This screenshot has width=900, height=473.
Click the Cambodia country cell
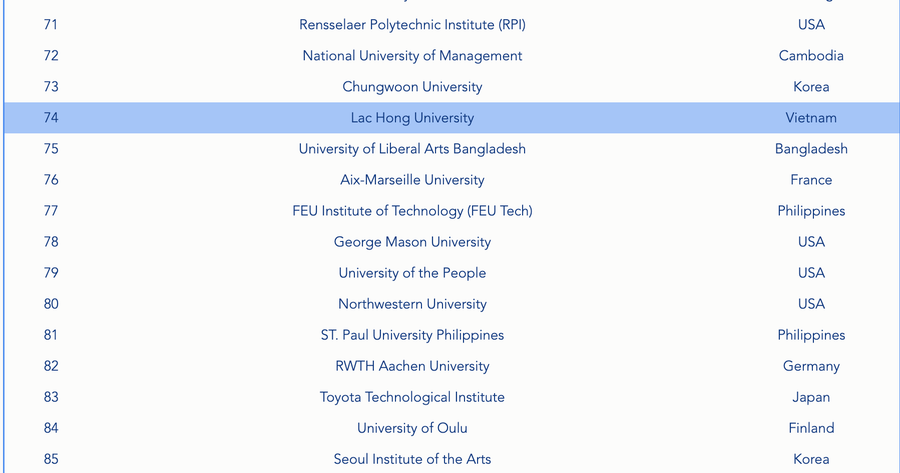point(811,56)
